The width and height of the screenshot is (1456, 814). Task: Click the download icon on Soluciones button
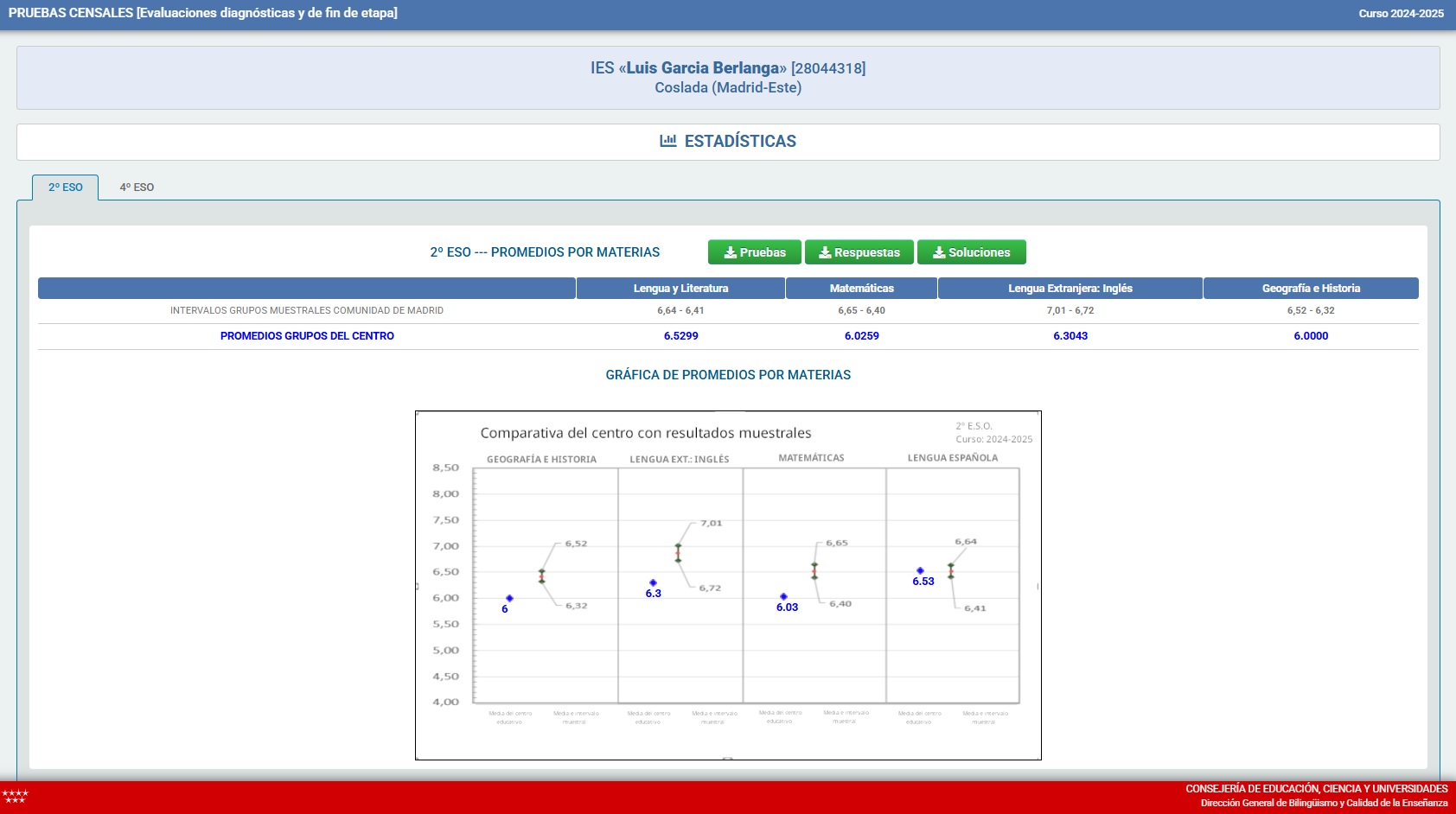pos(939,252)
